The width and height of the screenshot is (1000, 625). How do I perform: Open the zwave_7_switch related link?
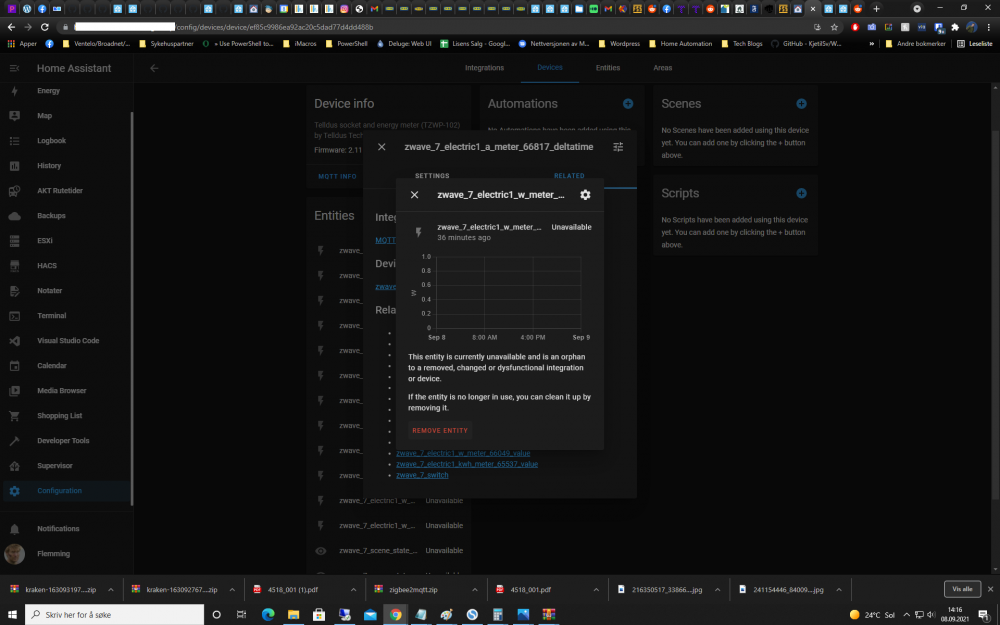[x=422, y=475]
